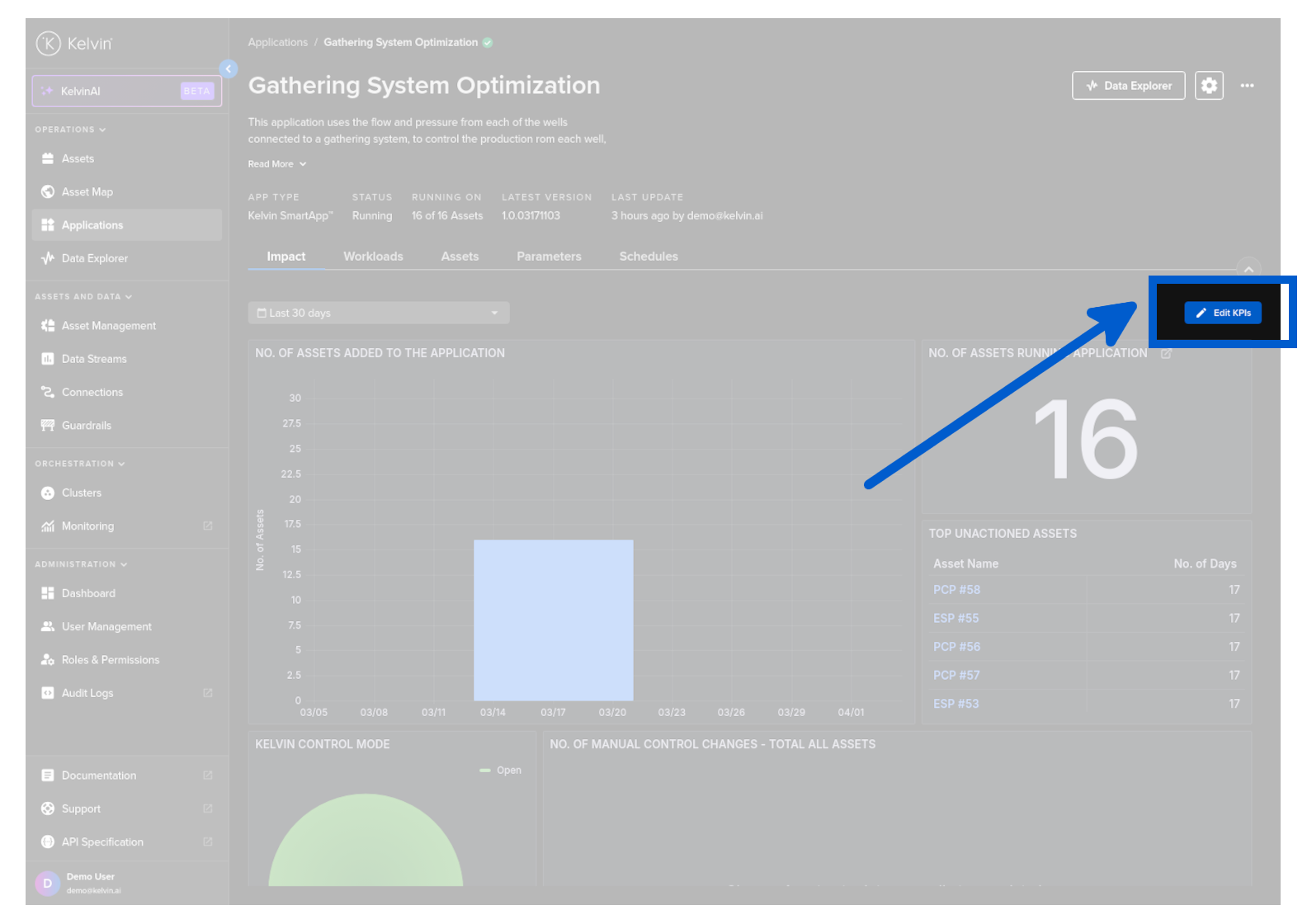Expand the Read More description
Image resolution: width=1307 pixels, height=924 pixels.
(x=276, y=164)
